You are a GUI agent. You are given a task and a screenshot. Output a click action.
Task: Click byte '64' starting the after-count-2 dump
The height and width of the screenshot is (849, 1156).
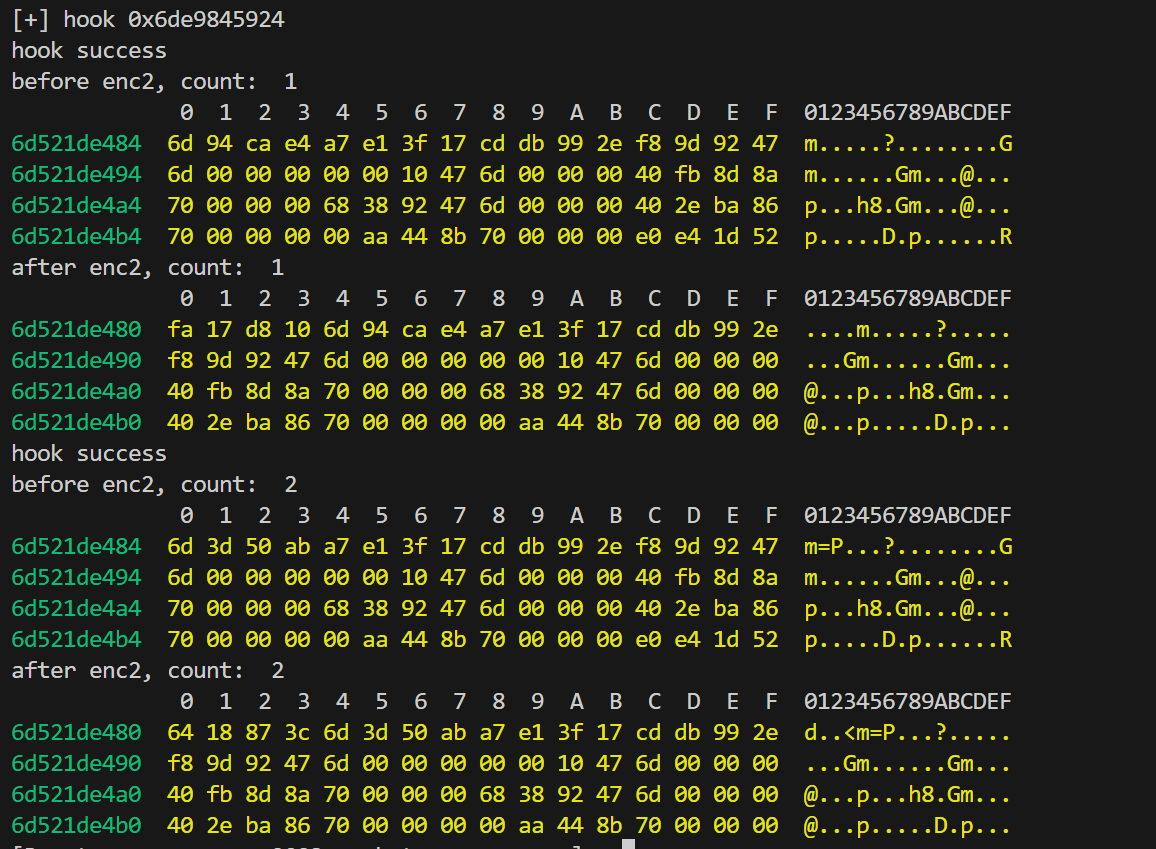[x=181, y=732]
